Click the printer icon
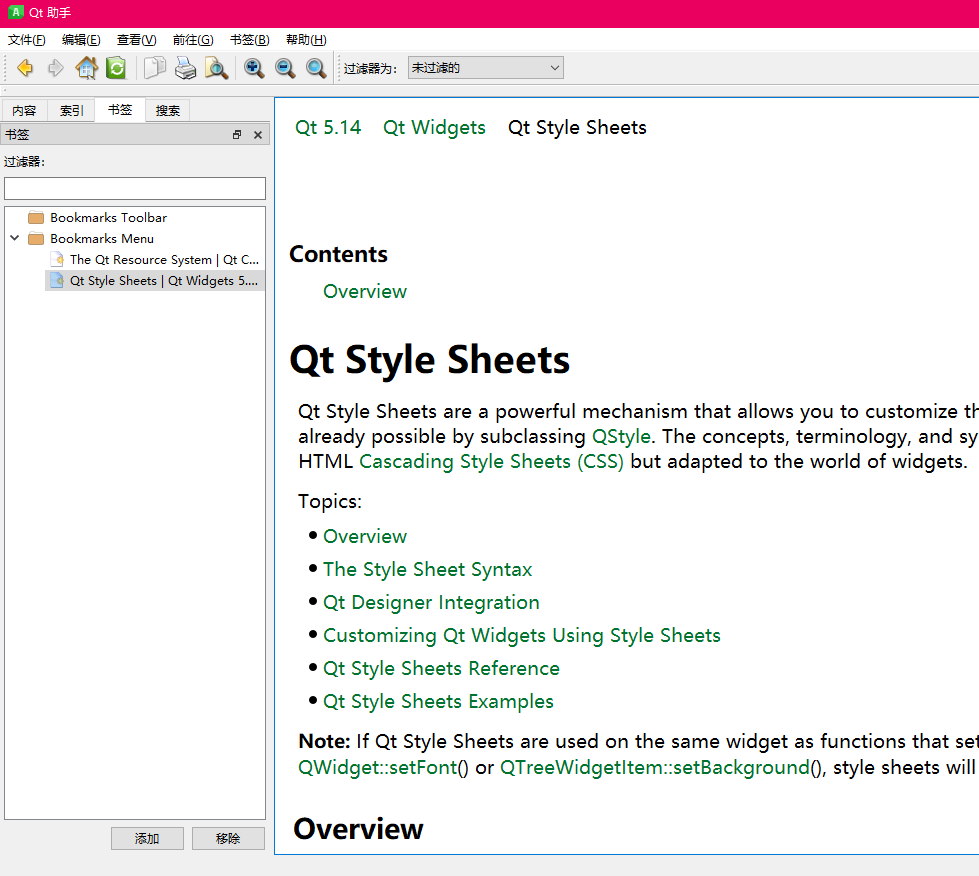This screenshot has height=876, width=979. pyautogui.click(x=185, y=67)
